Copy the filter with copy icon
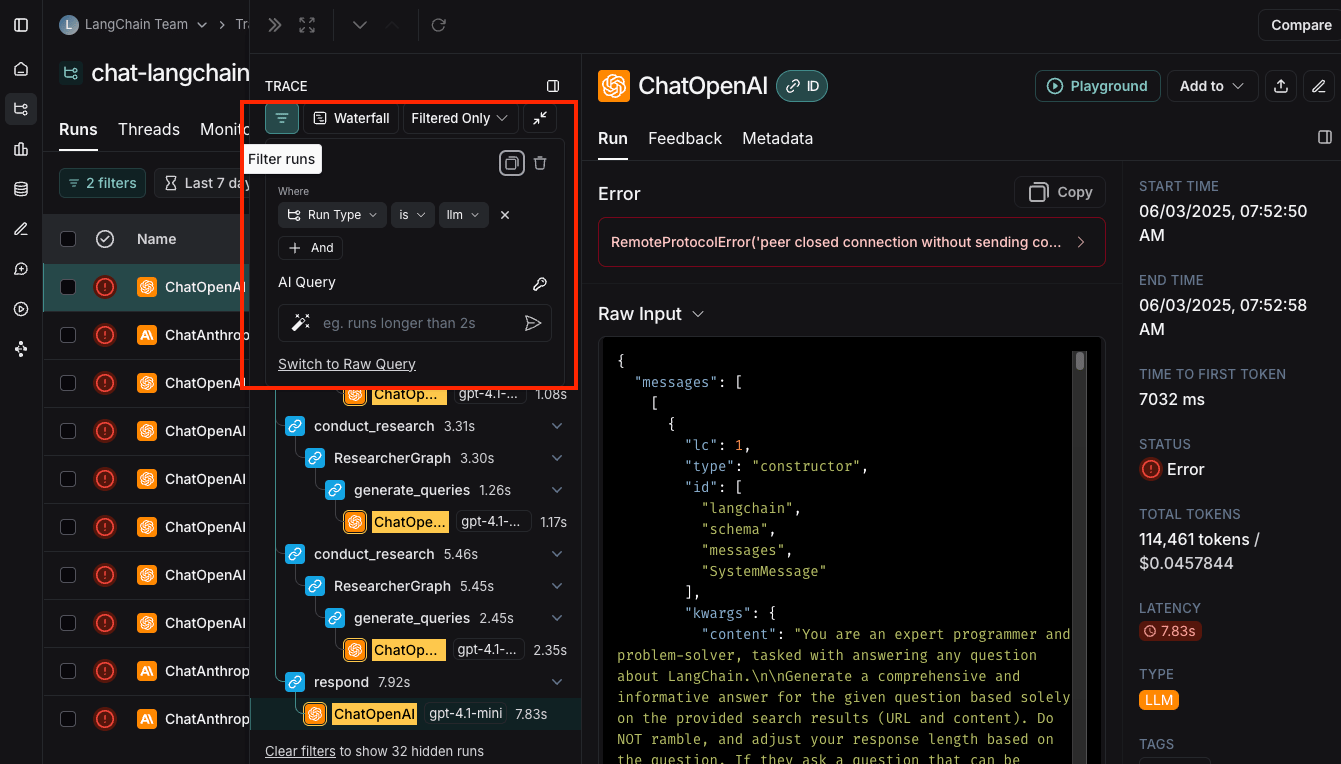Screen dimensions: 1341x764 pyautogui.click(x=512, y=163)
